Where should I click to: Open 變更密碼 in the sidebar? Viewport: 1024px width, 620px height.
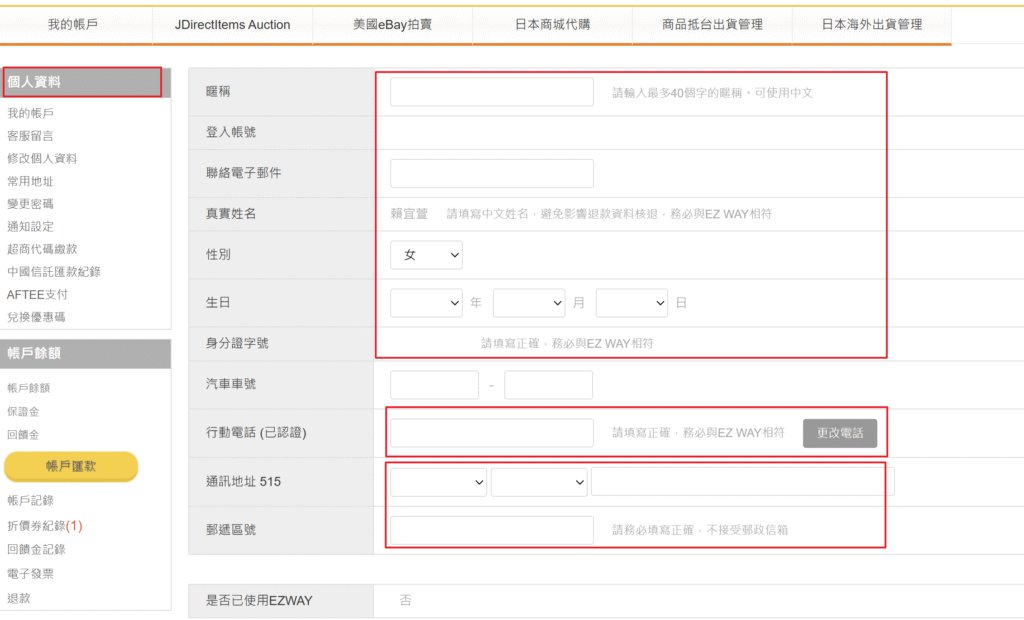(30, 204)
